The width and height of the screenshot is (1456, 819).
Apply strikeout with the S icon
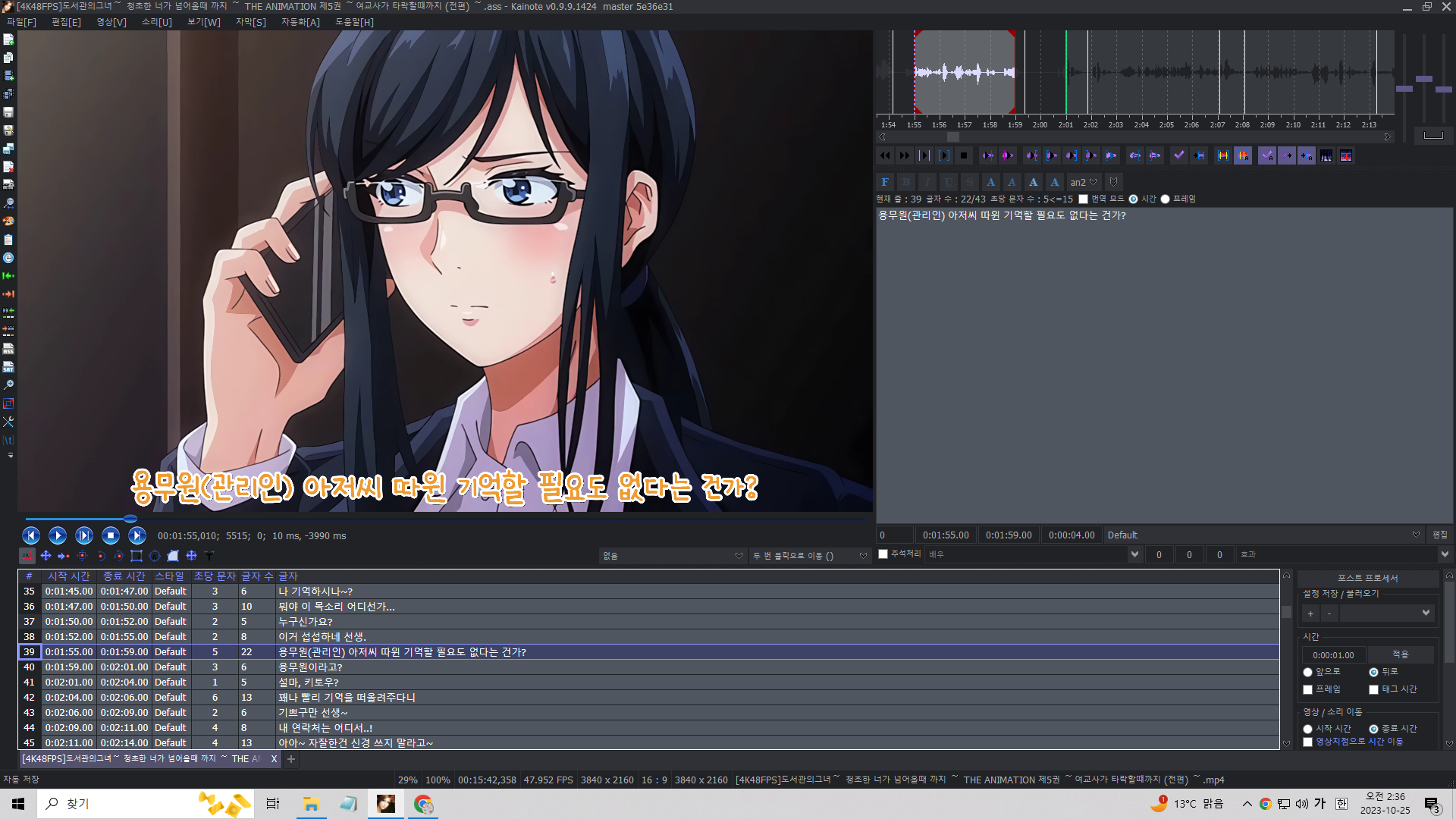point(970,182)
